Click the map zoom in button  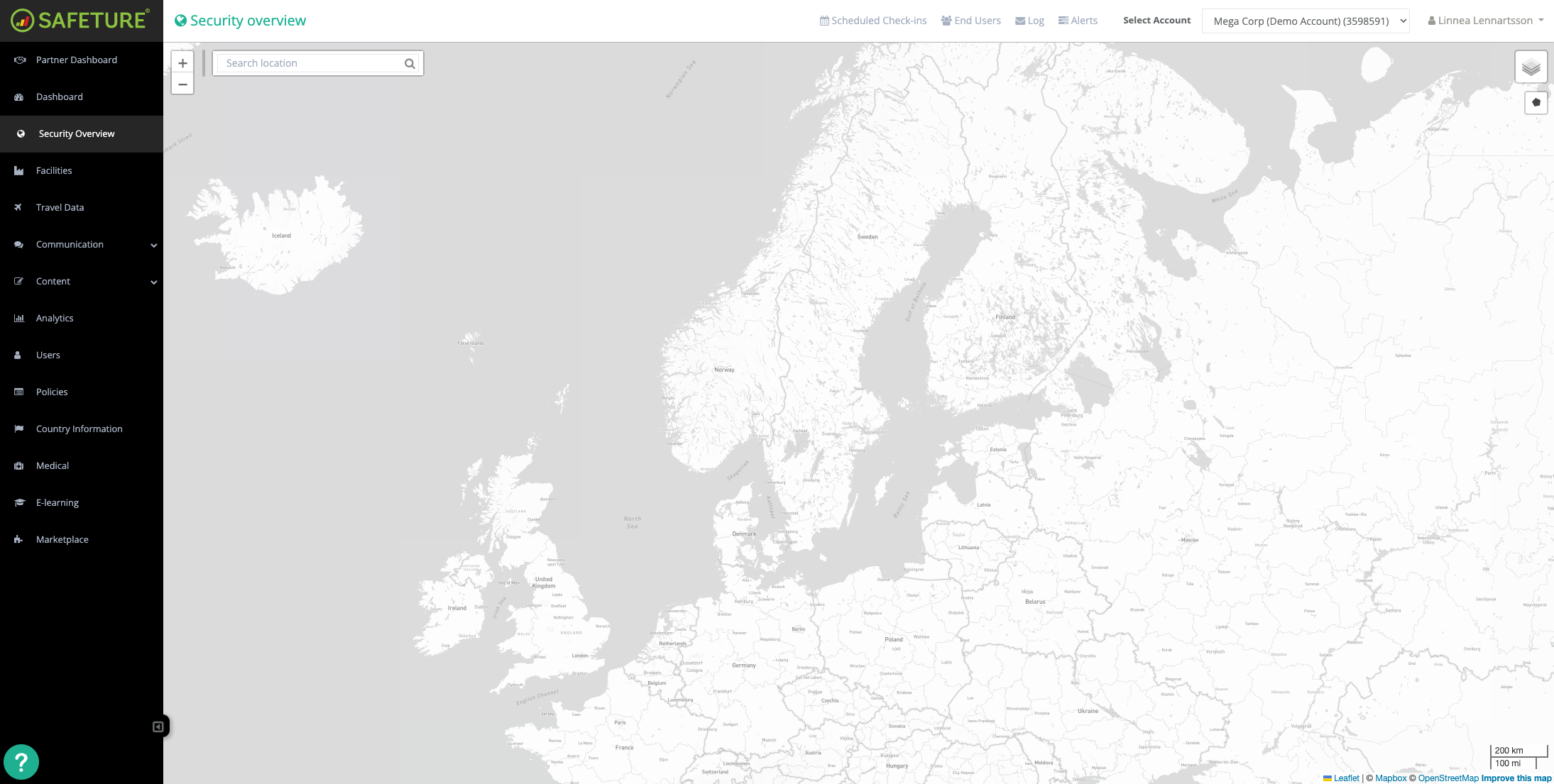pos(182,63)
